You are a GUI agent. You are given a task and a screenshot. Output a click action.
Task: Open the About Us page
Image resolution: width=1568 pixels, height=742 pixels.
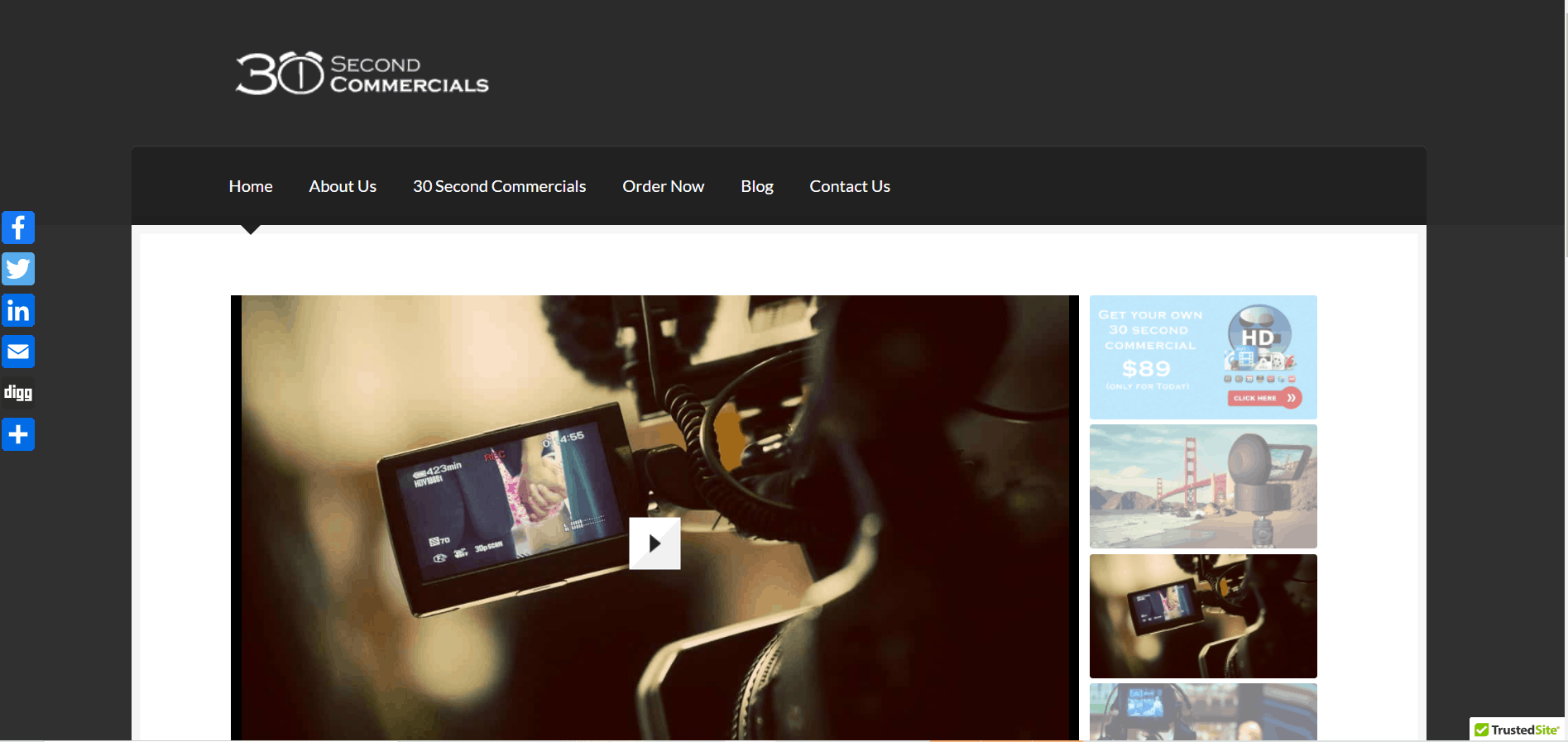pyautogui.click(x=343, y=187)
